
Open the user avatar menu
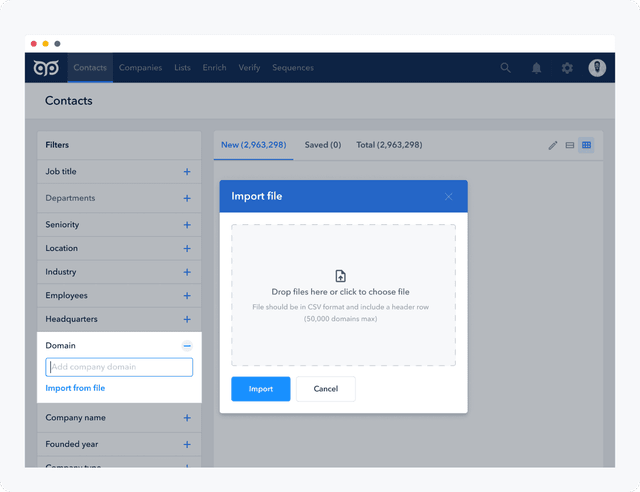[597, 68]
